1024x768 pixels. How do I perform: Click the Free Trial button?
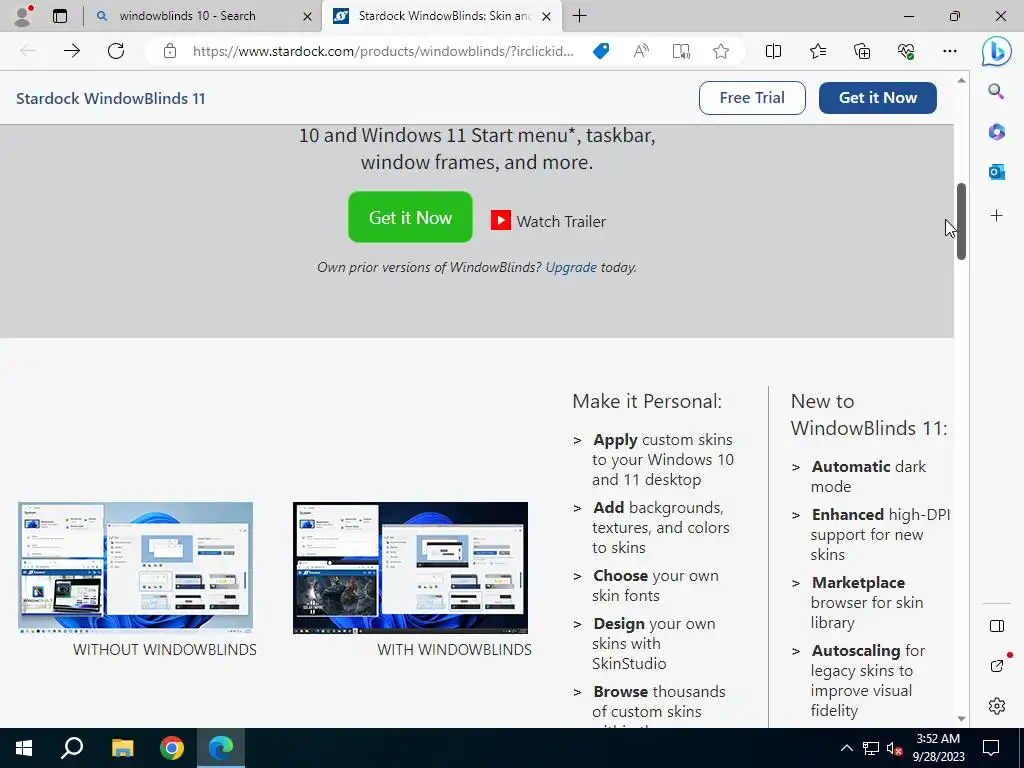pyautogui.click(x=752, y=98)
